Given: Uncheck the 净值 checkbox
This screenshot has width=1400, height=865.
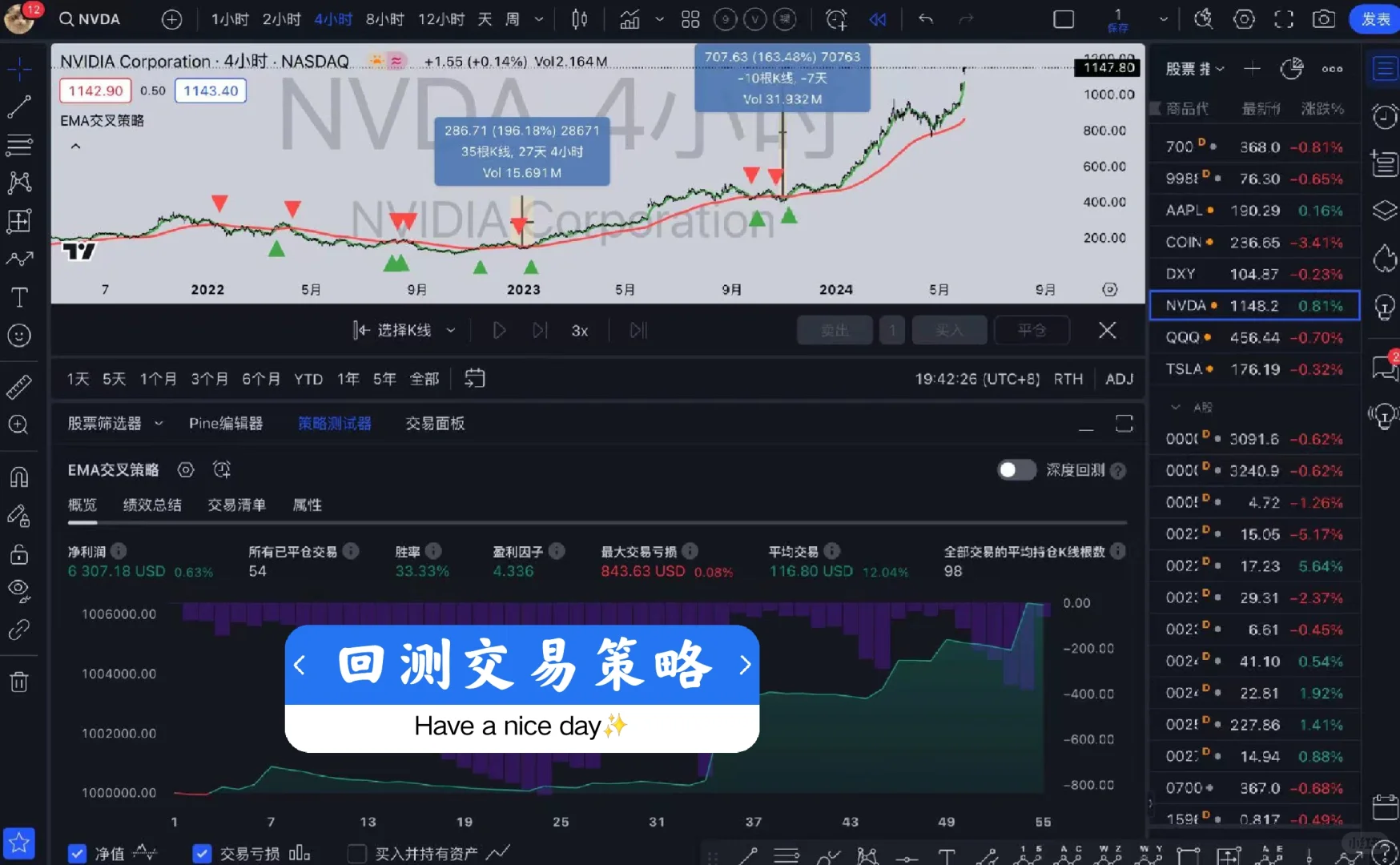Looking at the screenshot, I should click(77, 854).
